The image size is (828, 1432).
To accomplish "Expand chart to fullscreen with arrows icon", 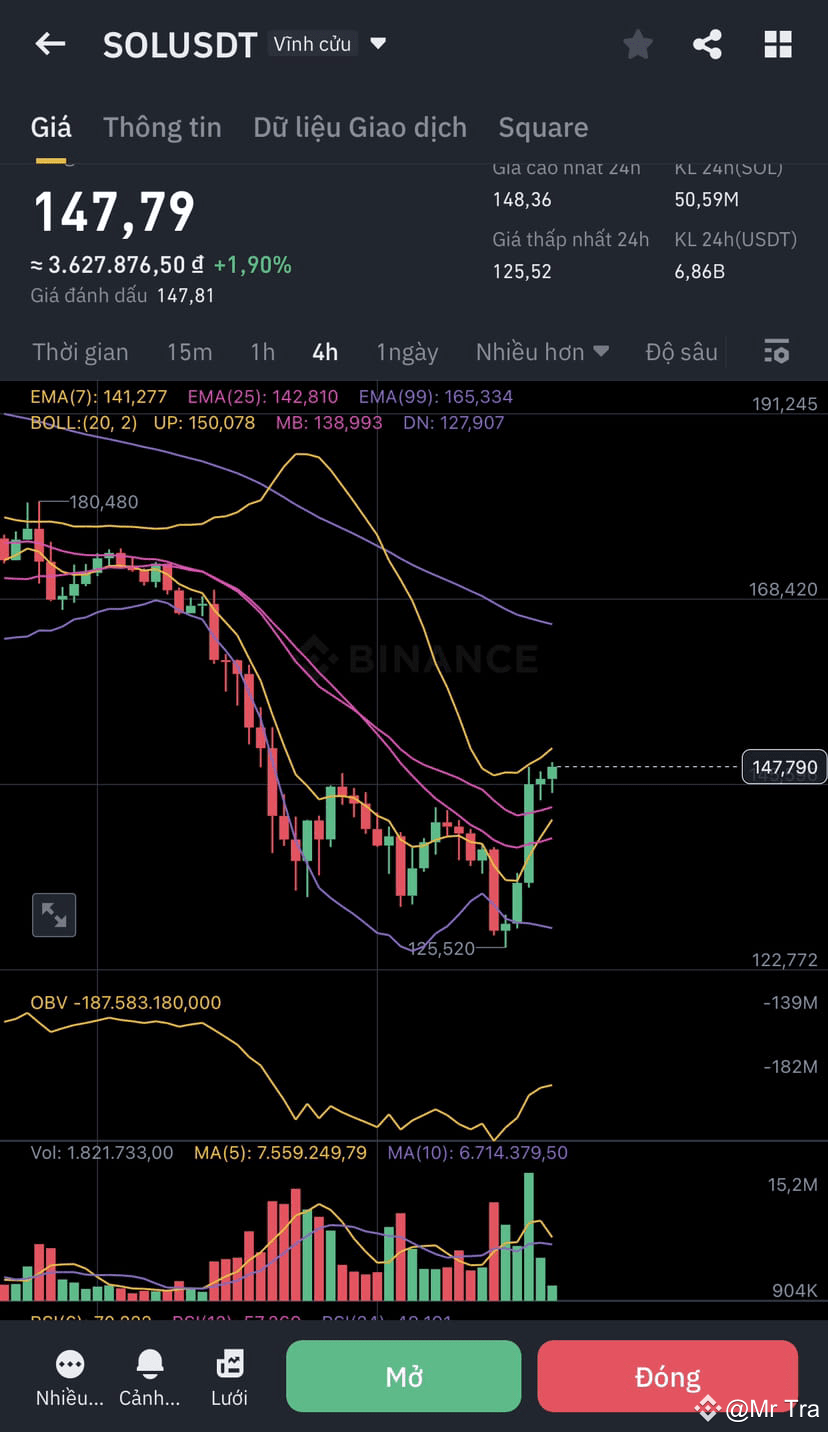I will click(x=54, y=915).
